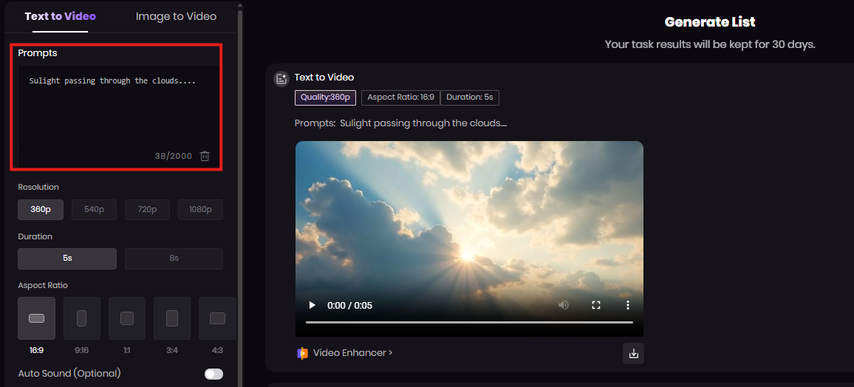Download the generated video
Image resolution: width=854 pixels, height=387 pixels.
(633, 354)
